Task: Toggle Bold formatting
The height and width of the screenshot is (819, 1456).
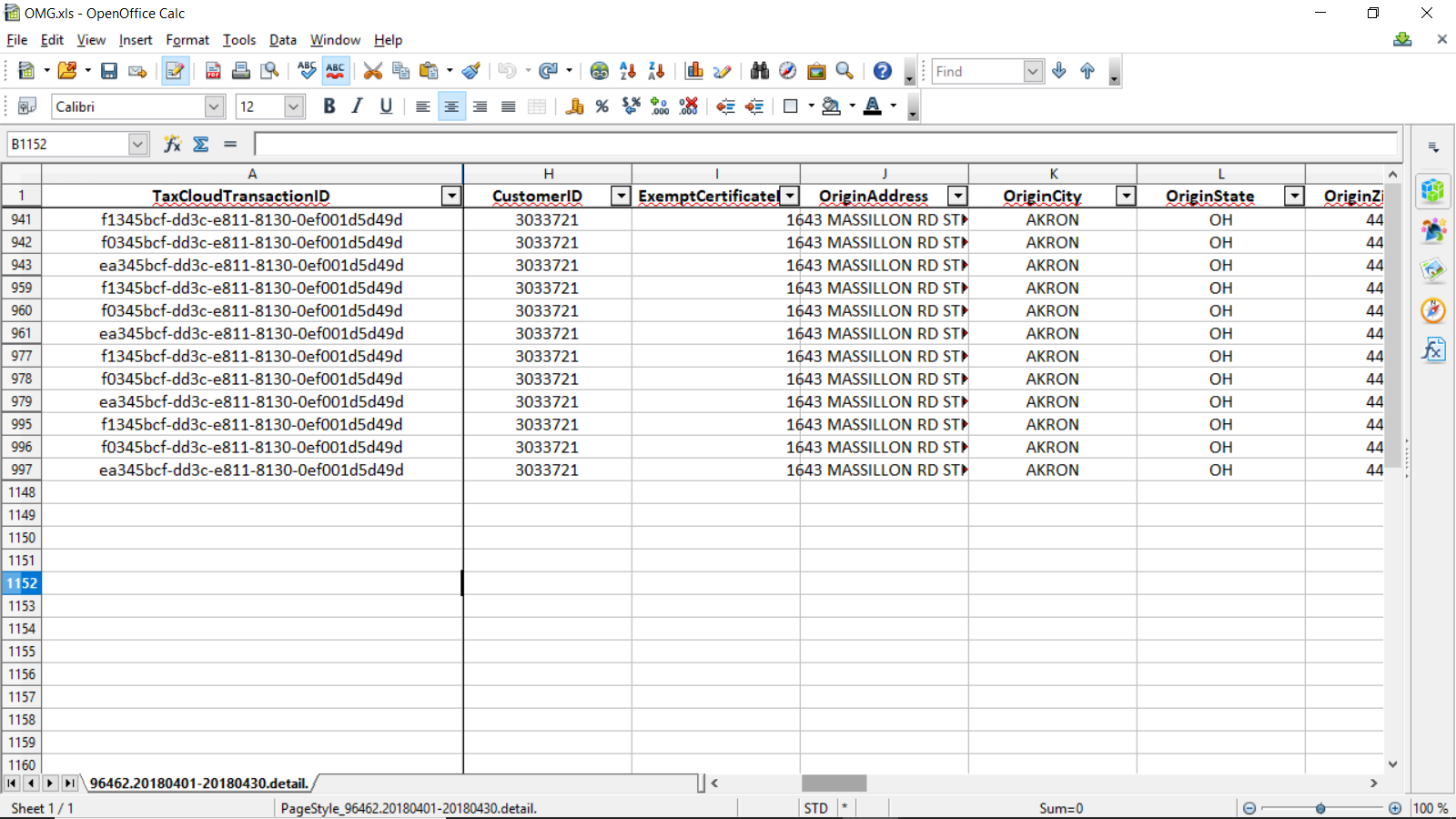Action: (x=329, y=106)
